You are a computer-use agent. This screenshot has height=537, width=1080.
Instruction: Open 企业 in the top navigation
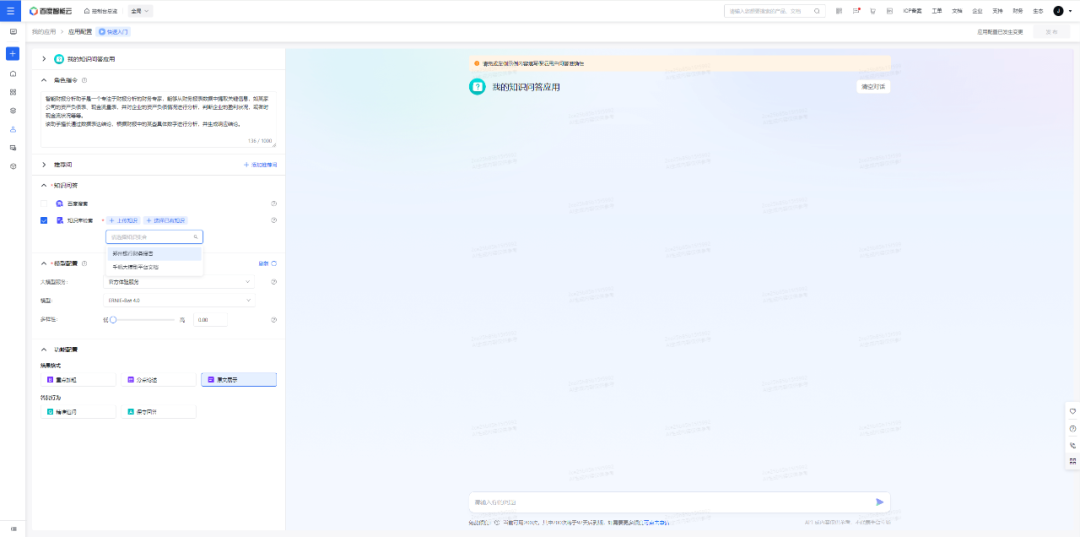[977, 11]
